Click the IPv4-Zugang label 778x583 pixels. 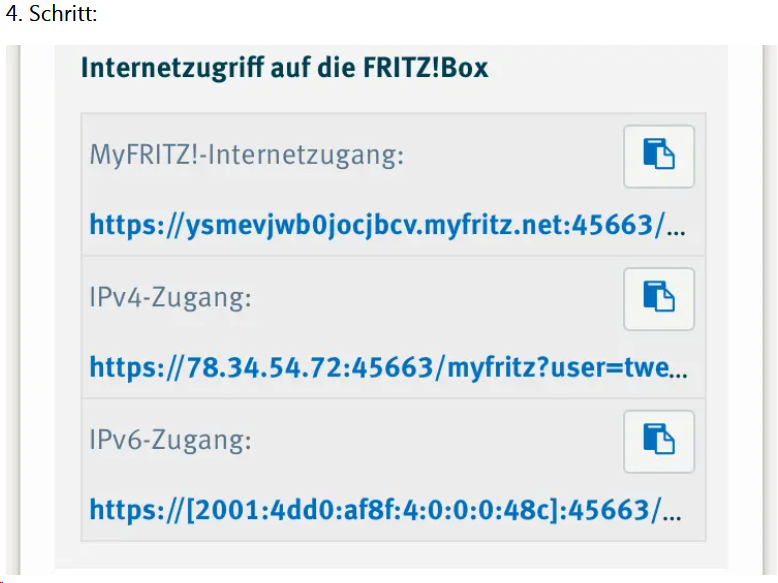coord(170,298)
